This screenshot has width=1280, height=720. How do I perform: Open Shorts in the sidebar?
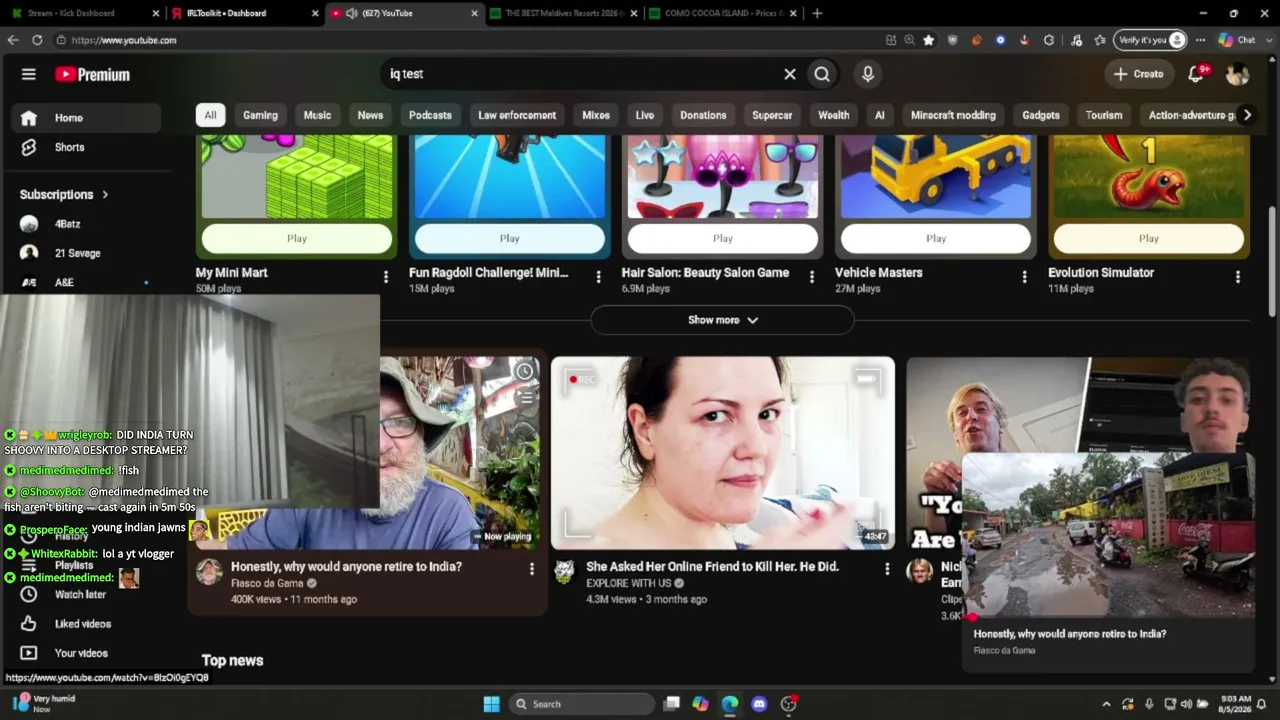coord(86,147)
